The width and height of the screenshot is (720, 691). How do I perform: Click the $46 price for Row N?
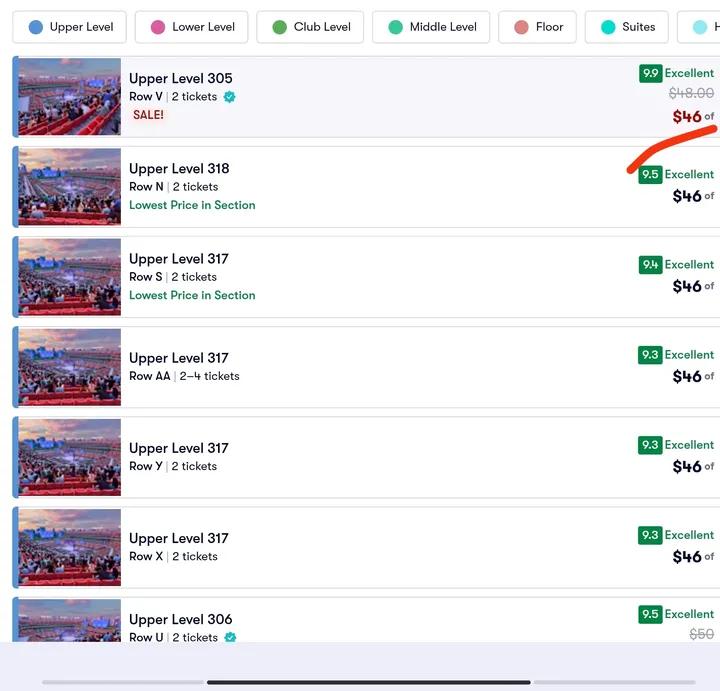tap(687, 197)
